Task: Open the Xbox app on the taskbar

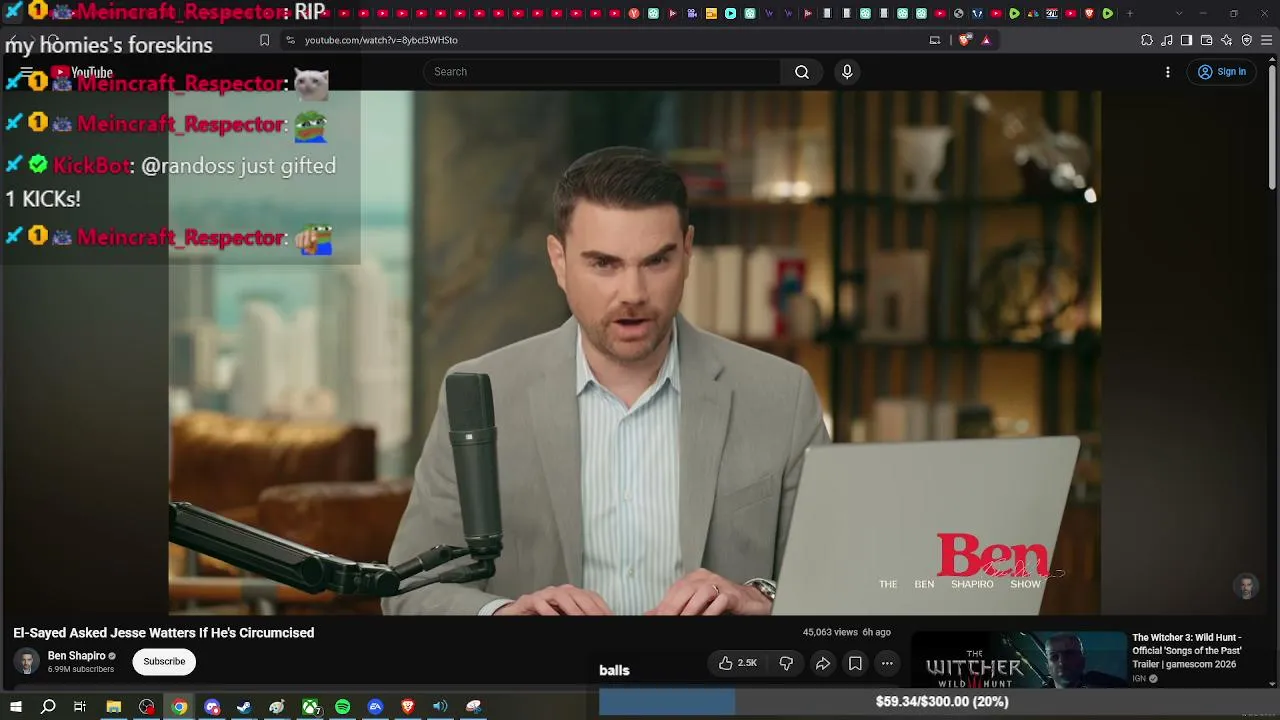Action: 311,707
